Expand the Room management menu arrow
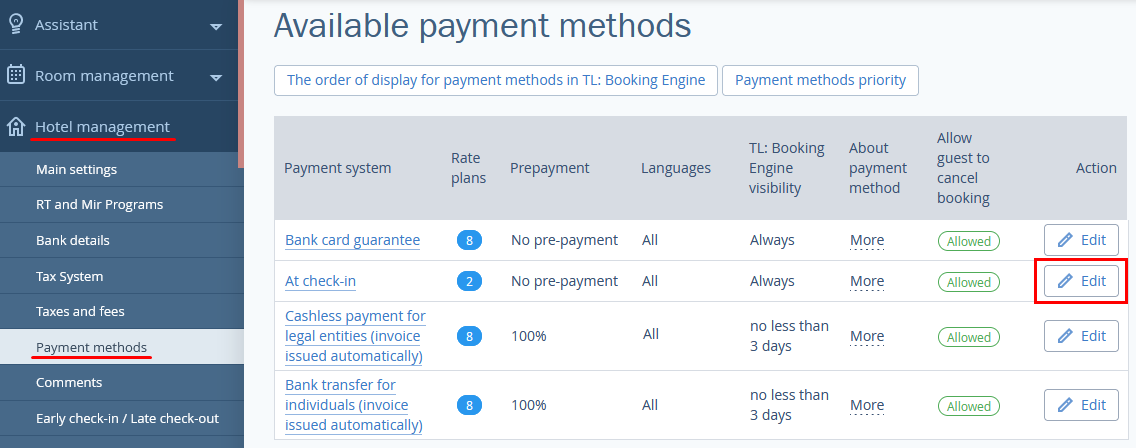 pos(215,77)
